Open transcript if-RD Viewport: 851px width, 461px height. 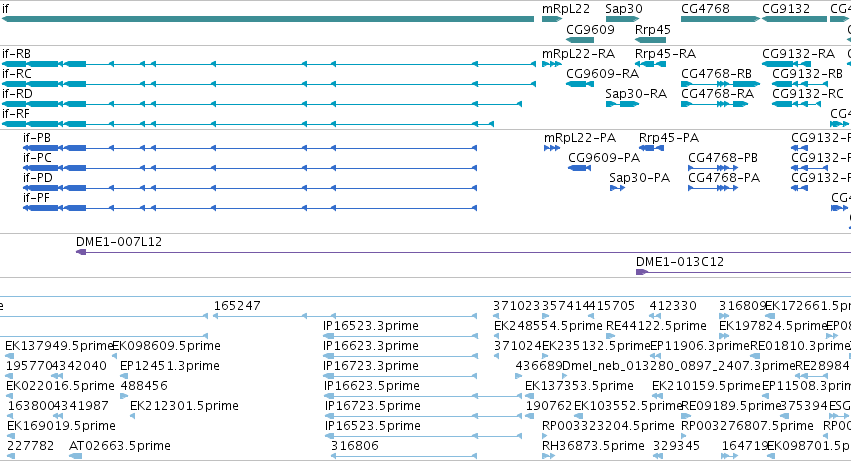pyautogui.click(x=262, y=104)
